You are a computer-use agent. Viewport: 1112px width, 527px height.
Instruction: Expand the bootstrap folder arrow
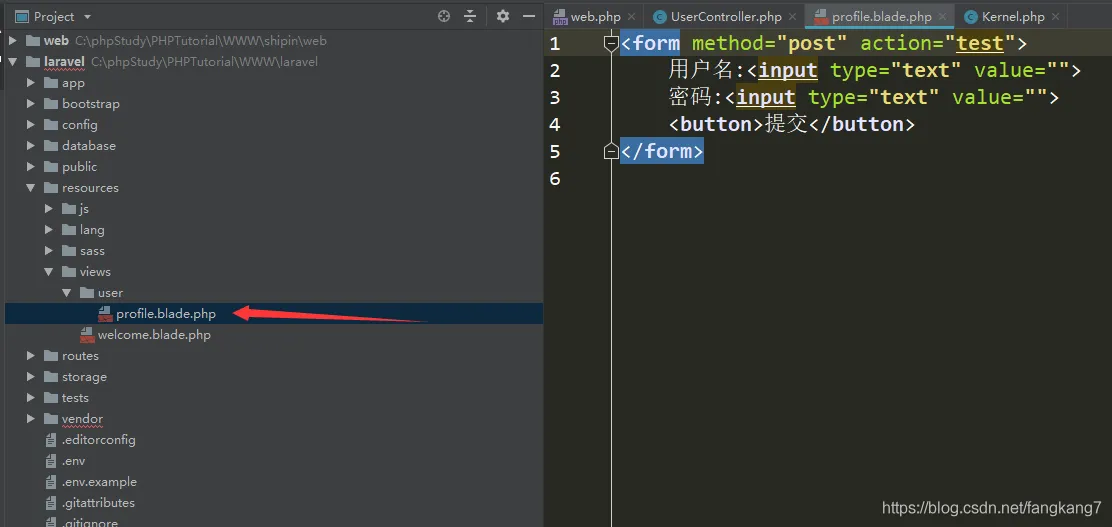30,104
